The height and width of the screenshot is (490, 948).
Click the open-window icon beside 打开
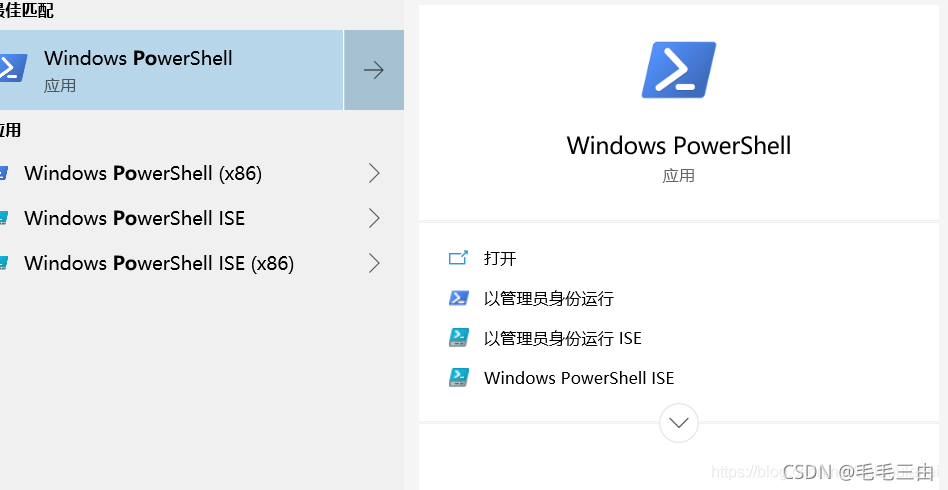click(458, 258)
